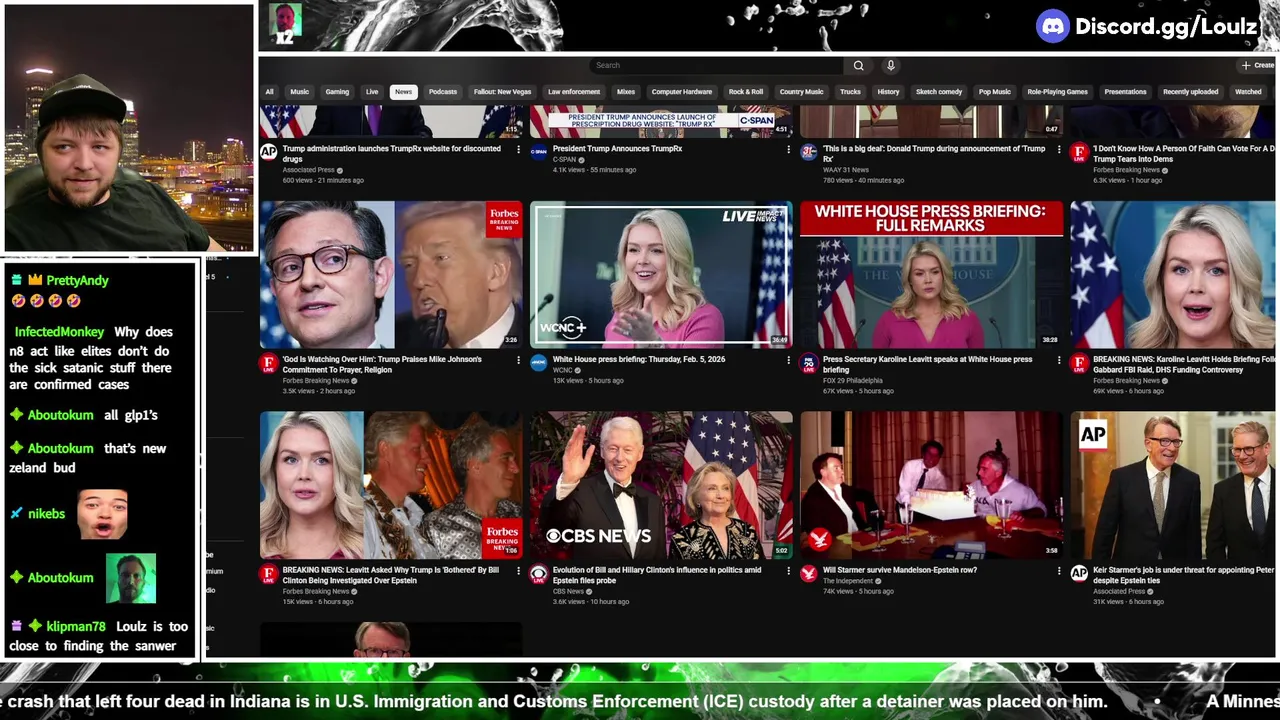Click AP avatar on Keir Starmer video
1280x720 pixels.
pyautogui.click(x=1078, y=574)
